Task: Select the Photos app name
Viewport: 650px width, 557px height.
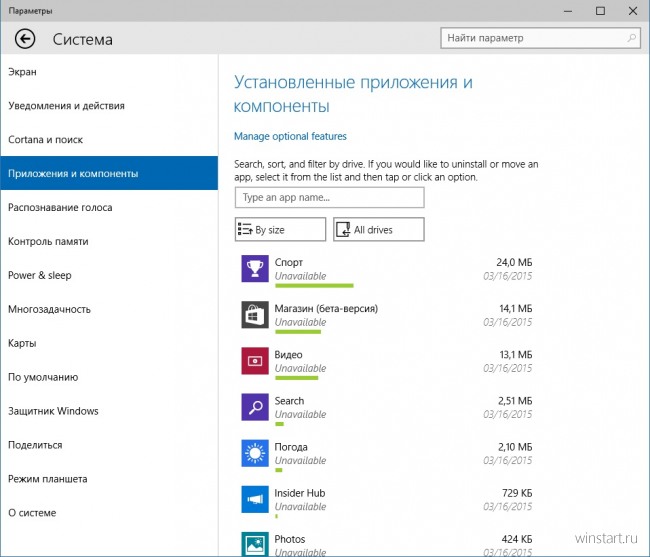Action: click(x=290, y=539)
